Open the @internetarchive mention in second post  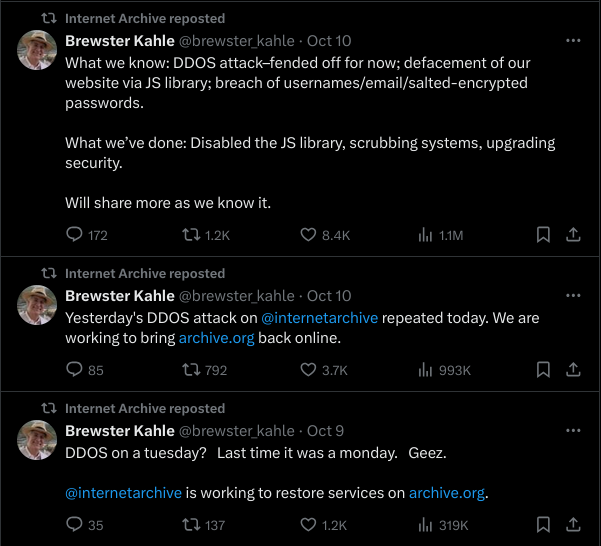320,317
